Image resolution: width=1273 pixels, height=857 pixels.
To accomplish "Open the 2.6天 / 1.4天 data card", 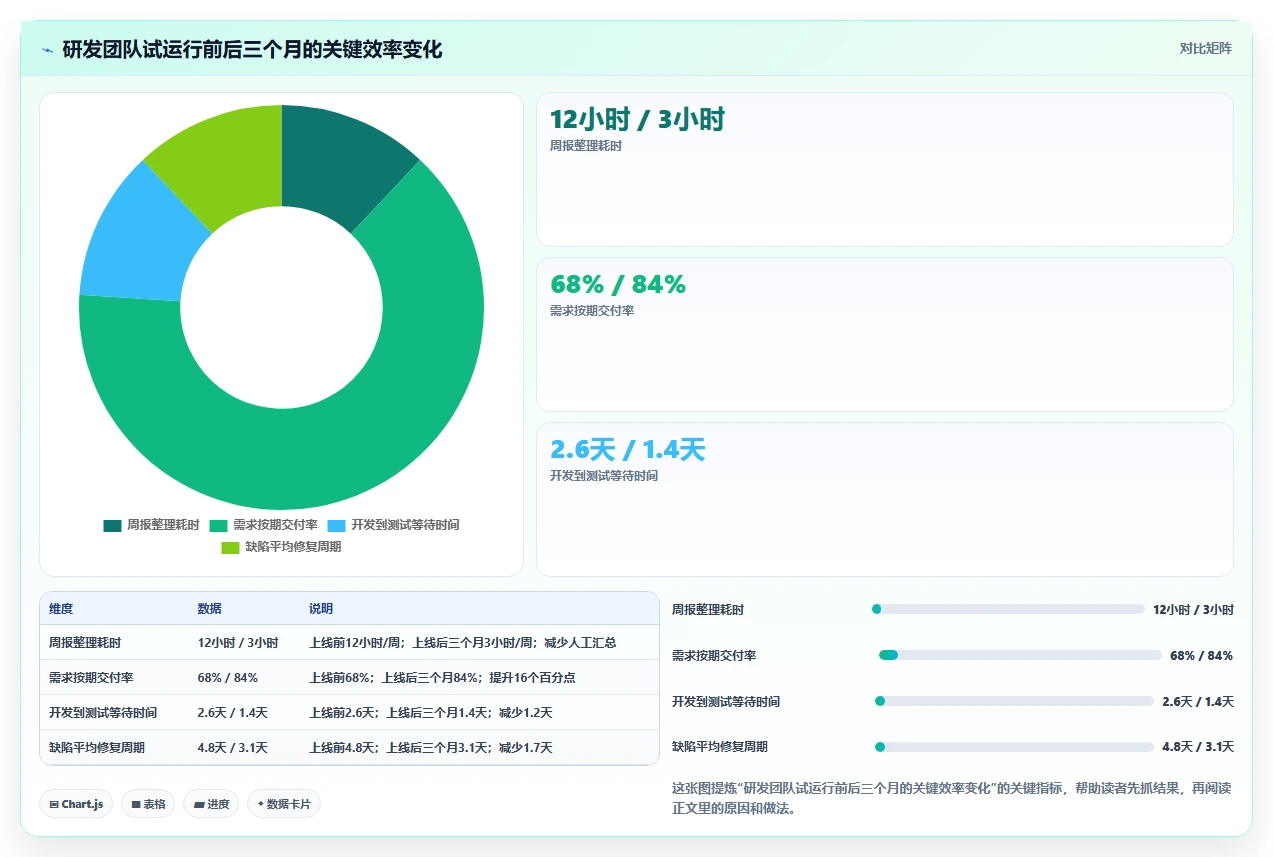I will (884, 499).
